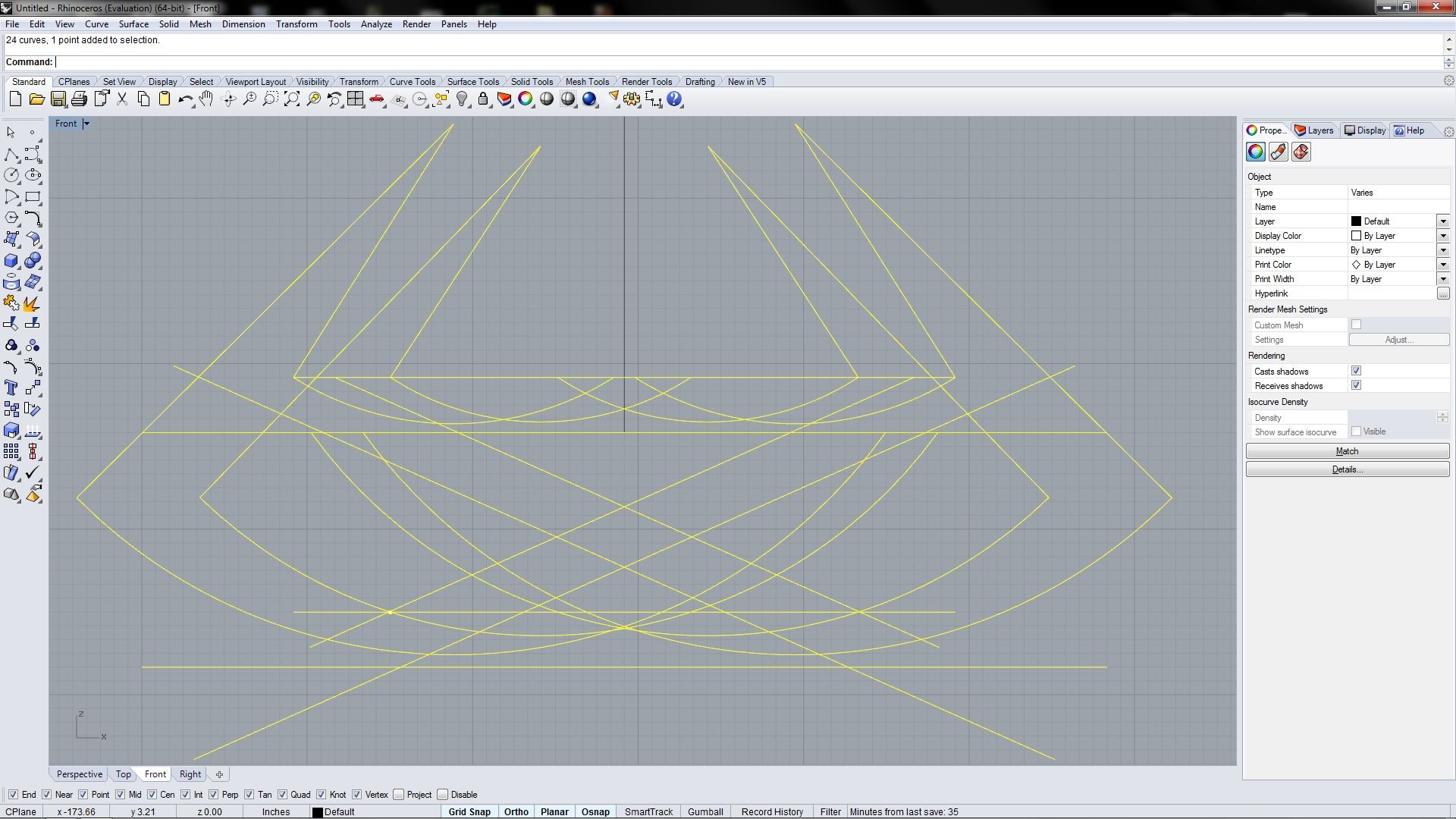Expand the Display Color dropdown

click(x=1442, y=236)
